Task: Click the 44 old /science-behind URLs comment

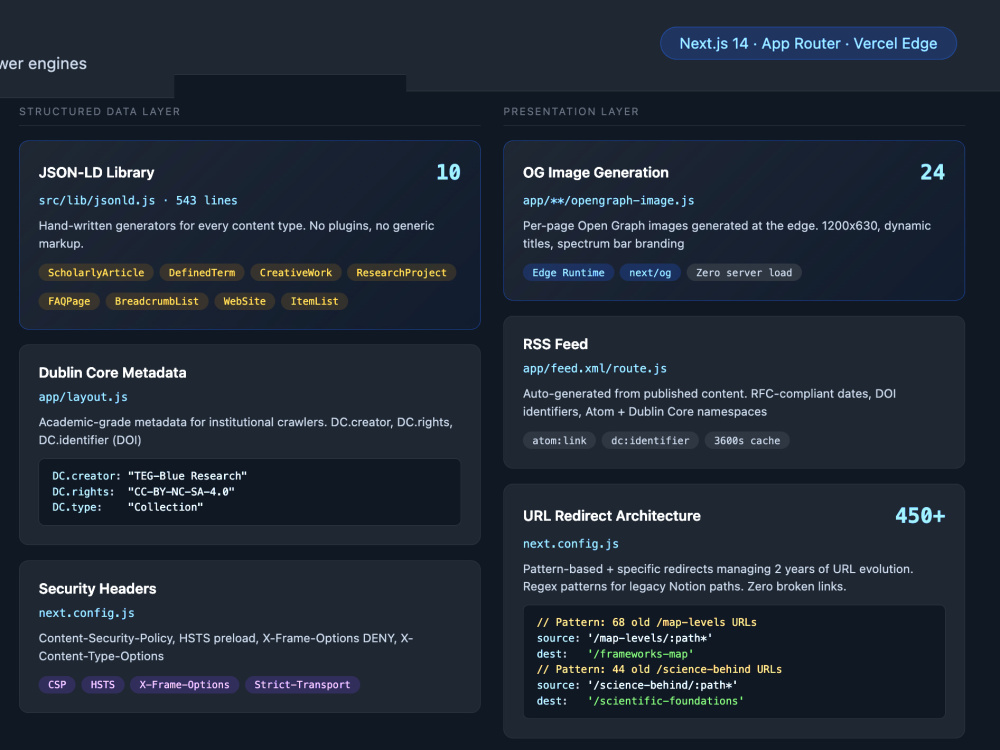Action: click(659, 669)
